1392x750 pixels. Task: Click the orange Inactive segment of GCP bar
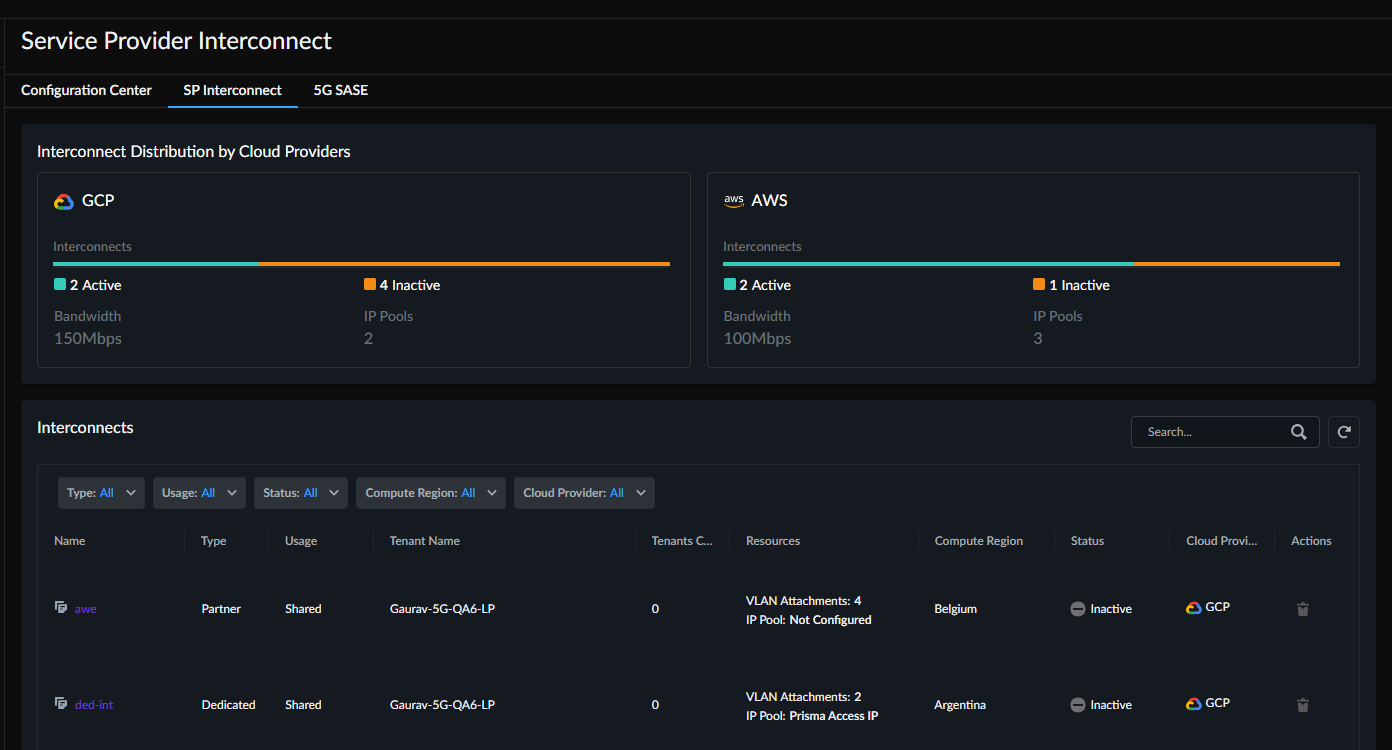coord(464,264)
